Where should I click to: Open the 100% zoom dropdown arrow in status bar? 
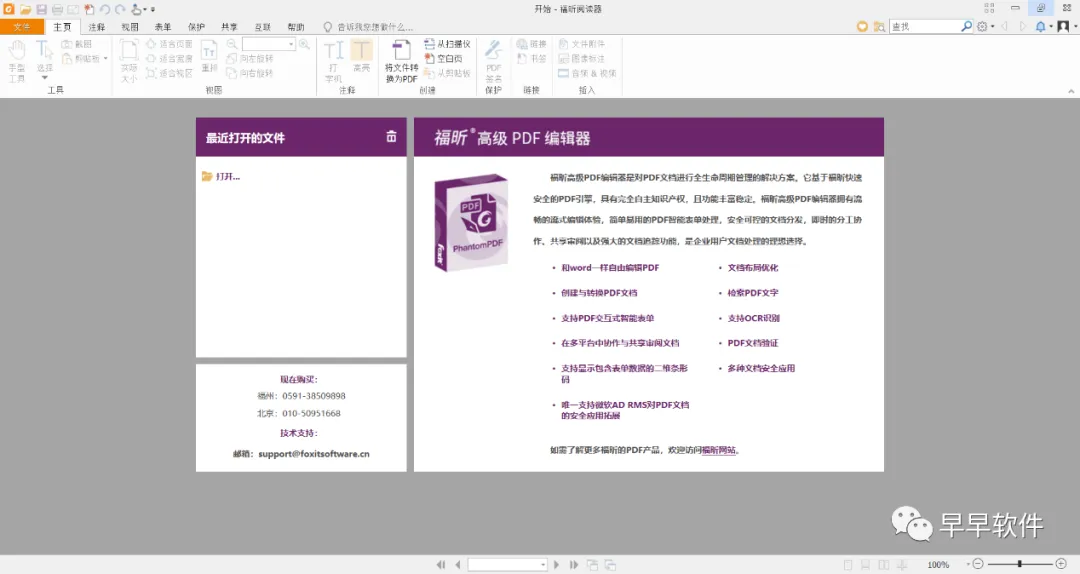[968, 564]
